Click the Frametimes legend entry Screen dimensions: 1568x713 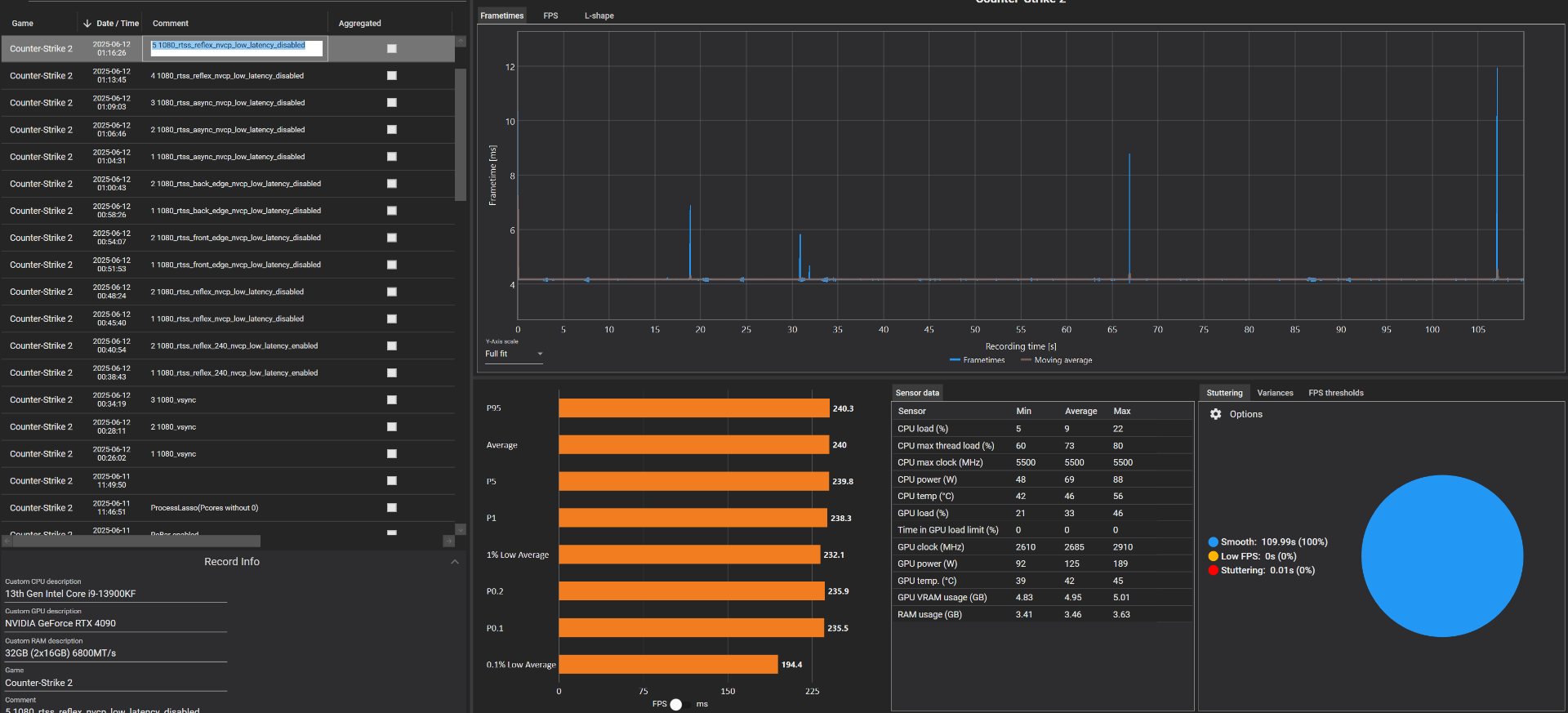pyautogui.click(x=977, y=360)
